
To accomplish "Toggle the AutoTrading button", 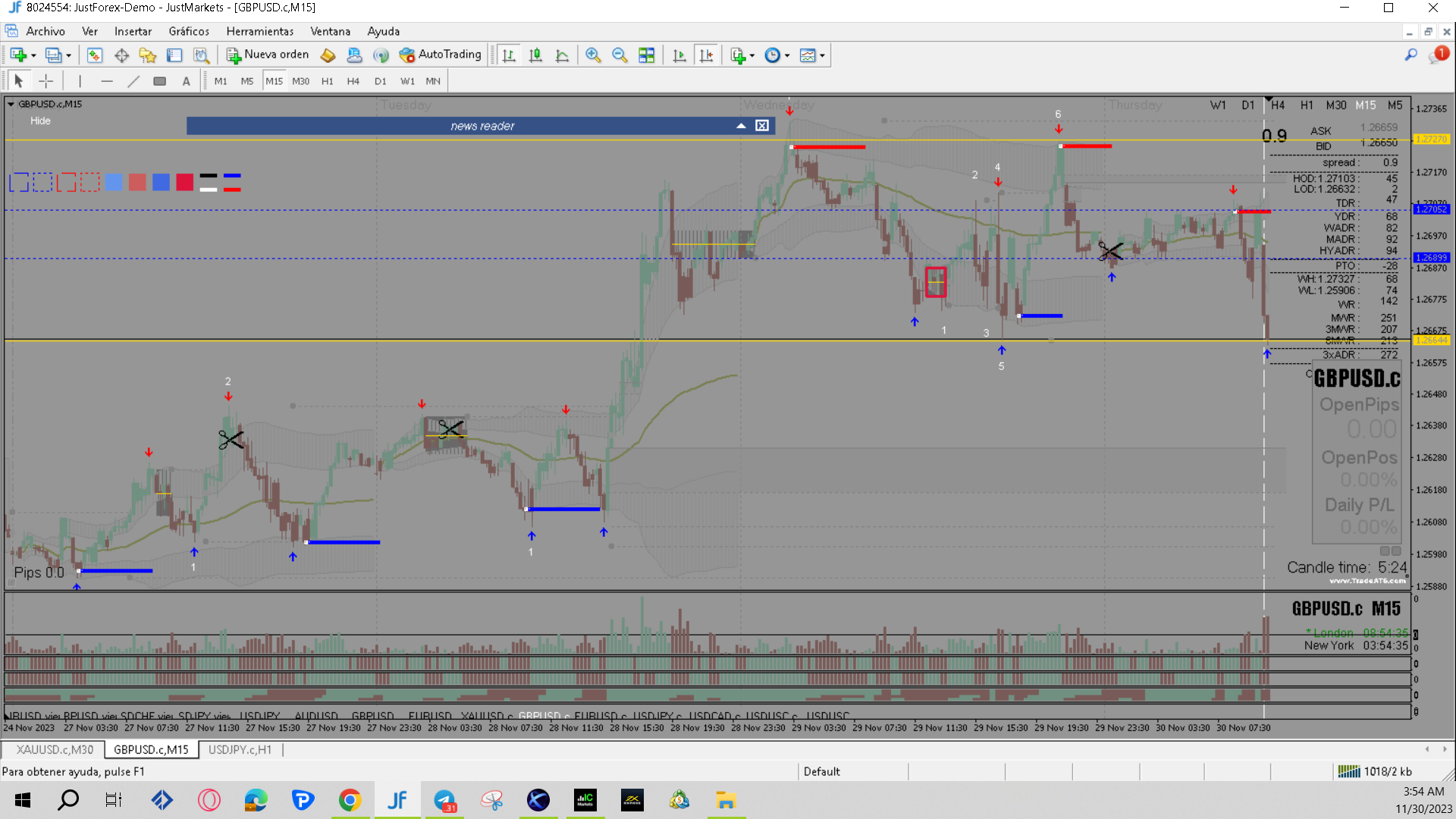I will tap(441, 55).
